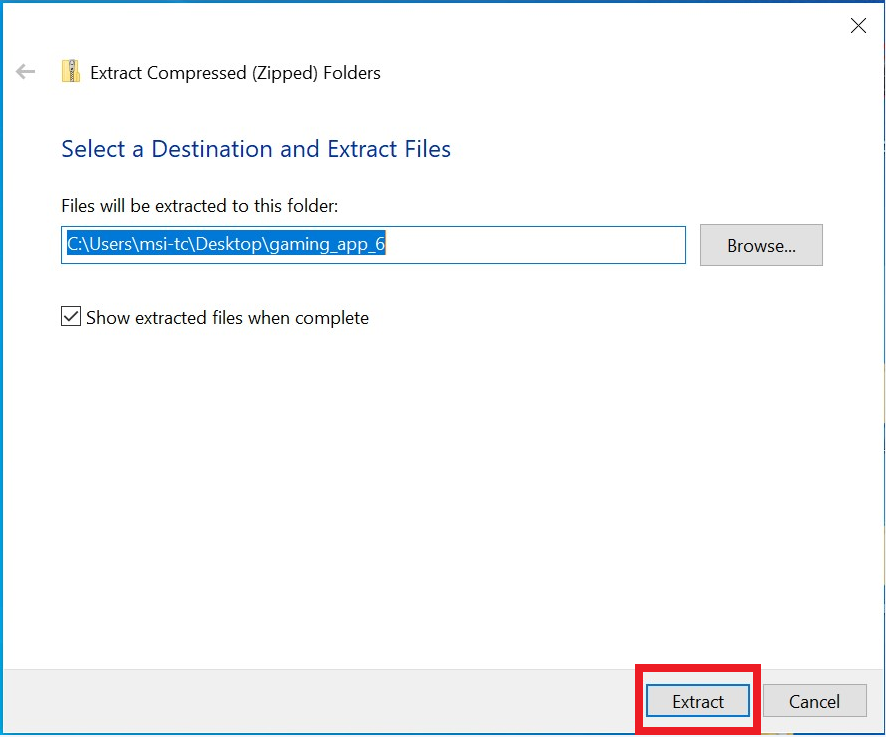This screenshot has height=737, width=886.
Task: Cancel the extraction dialog
Action: (x=814, y=701)
